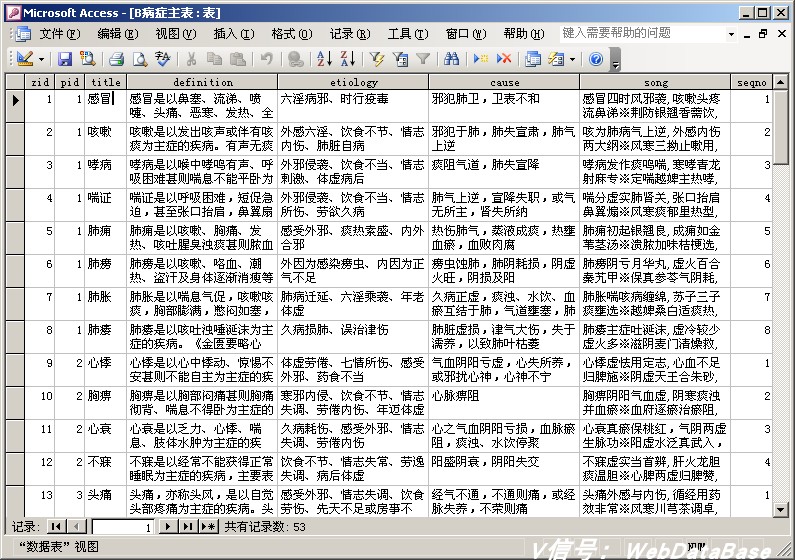
Task: Click the Filter By Selection icon
Action: [376, 59]
